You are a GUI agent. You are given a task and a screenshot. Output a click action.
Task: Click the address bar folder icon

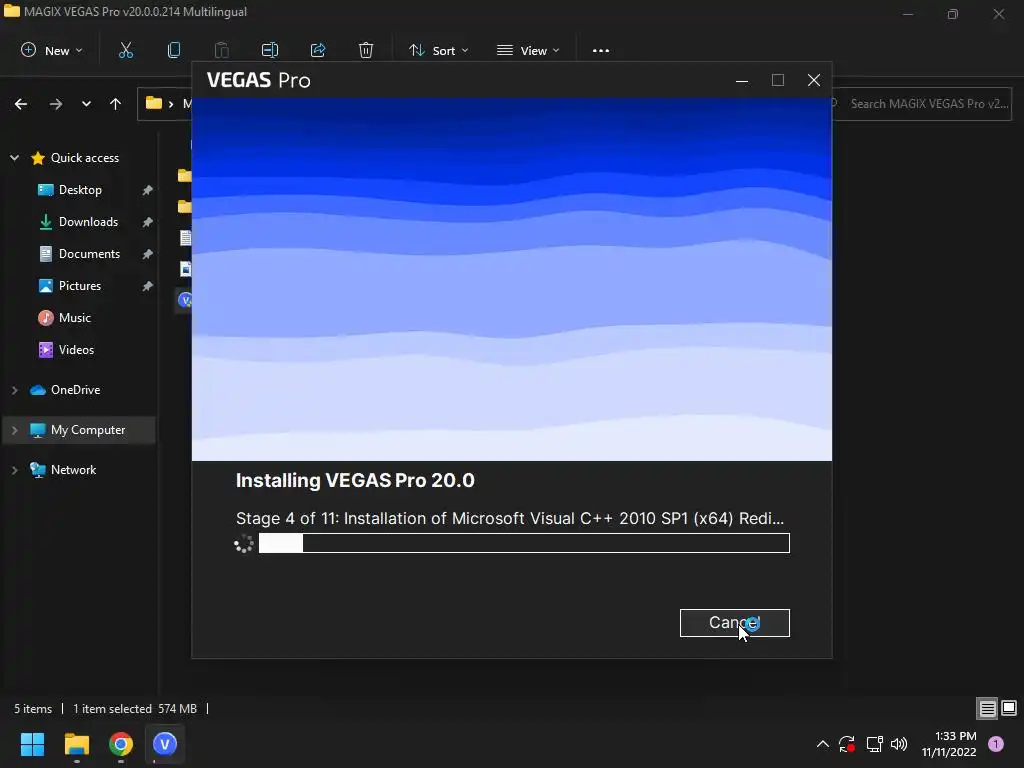point(153,103)
